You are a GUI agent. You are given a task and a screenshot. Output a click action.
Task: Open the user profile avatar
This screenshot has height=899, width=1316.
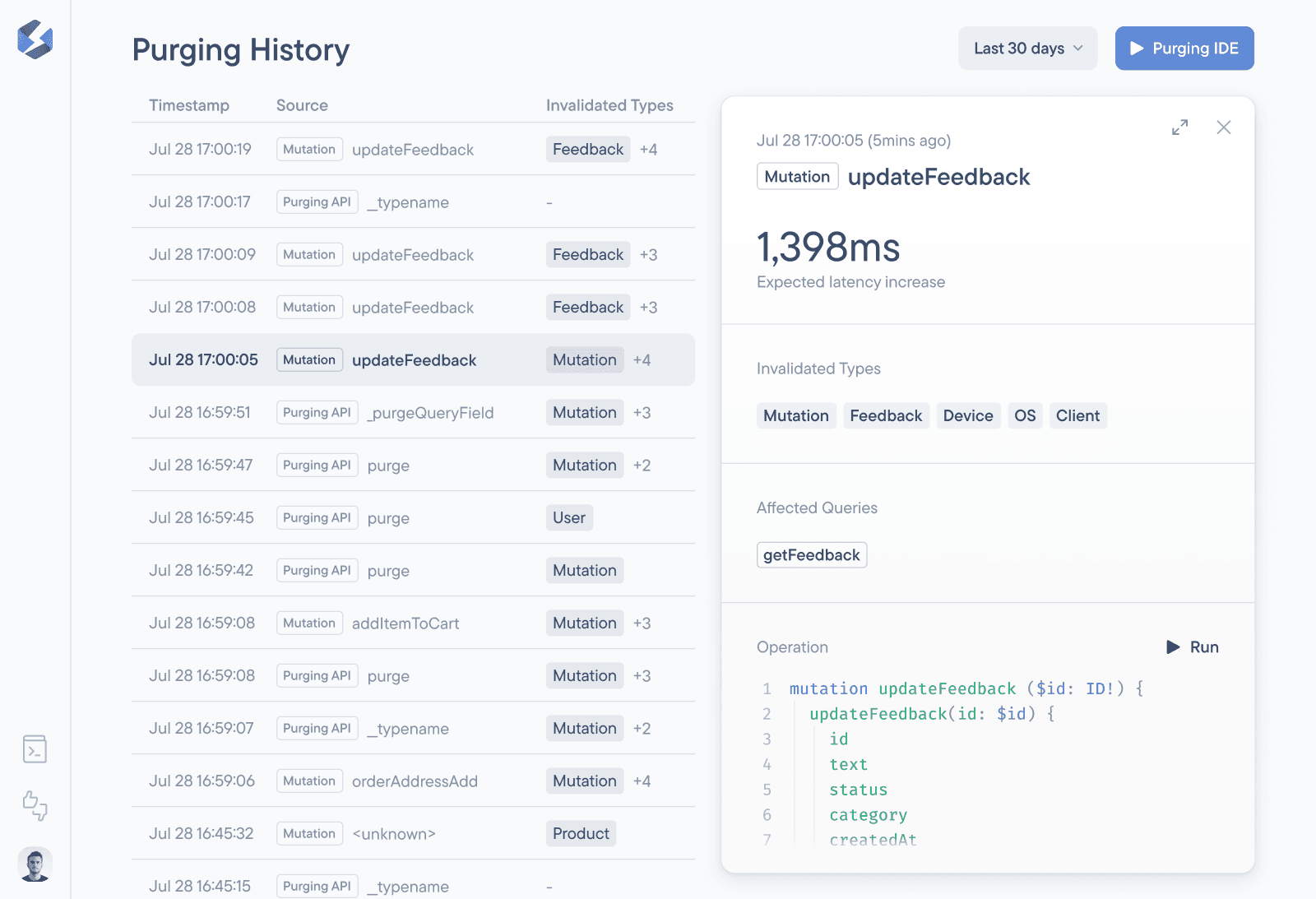pos(35,864)
